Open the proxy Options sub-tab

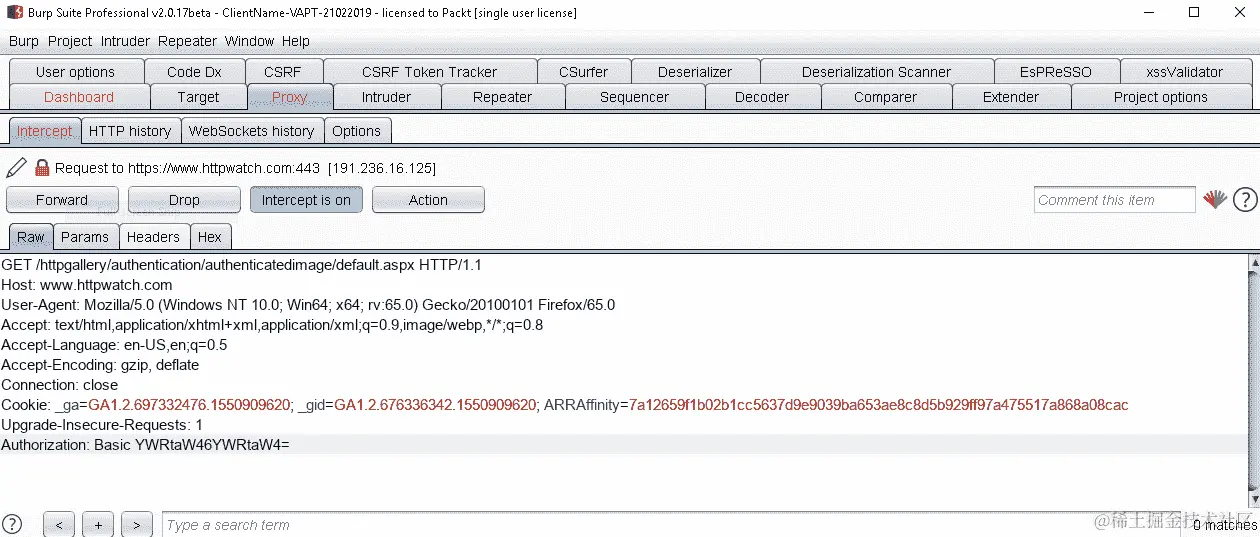click(356, 131)
